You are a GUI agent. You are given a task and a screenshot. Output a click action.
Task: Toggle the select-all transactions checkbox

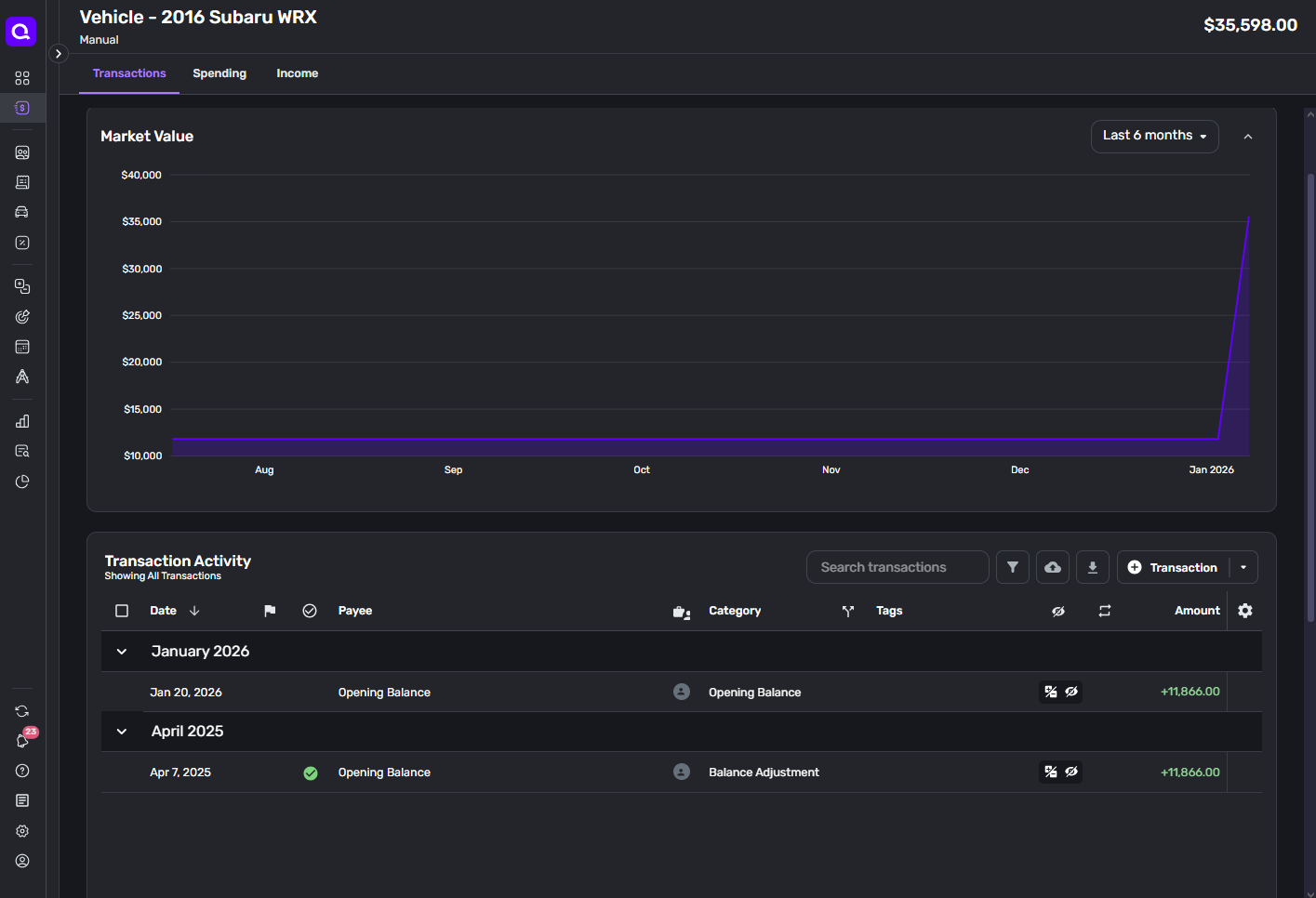(122, 611)
